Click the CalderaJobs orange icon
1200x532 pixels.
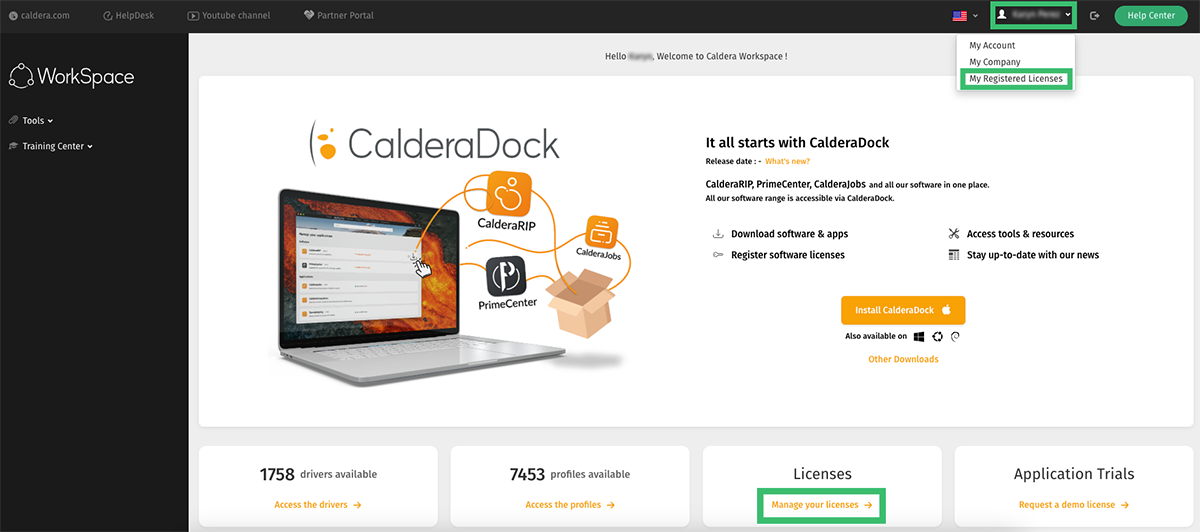tap(603, 232)
